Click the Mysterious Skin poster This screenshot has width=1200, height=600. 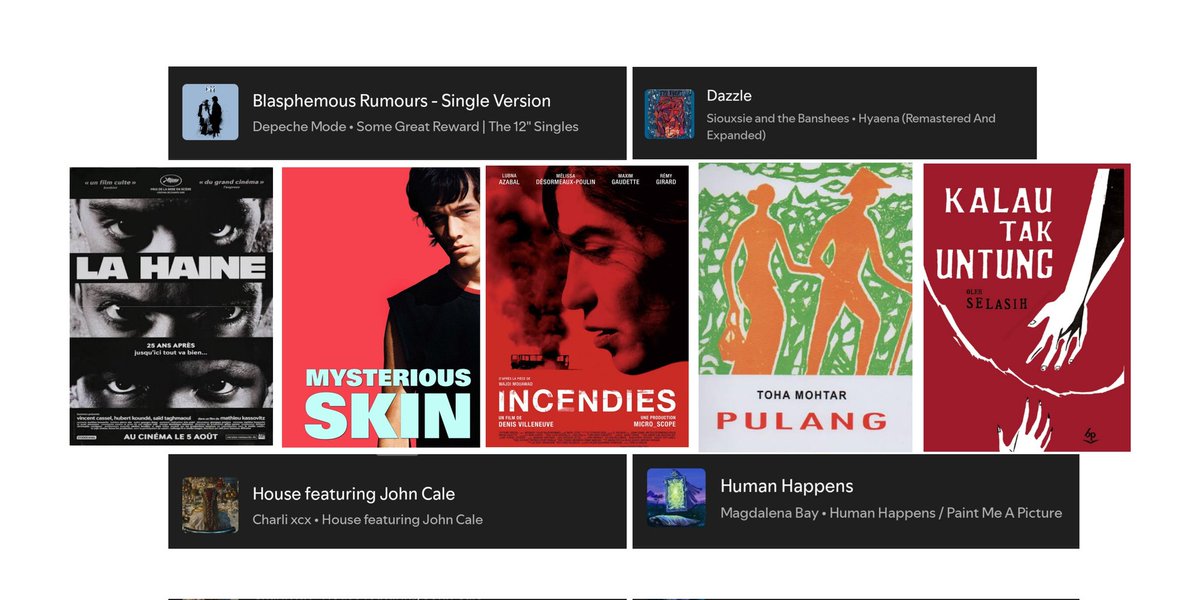[x=381, y=307]
